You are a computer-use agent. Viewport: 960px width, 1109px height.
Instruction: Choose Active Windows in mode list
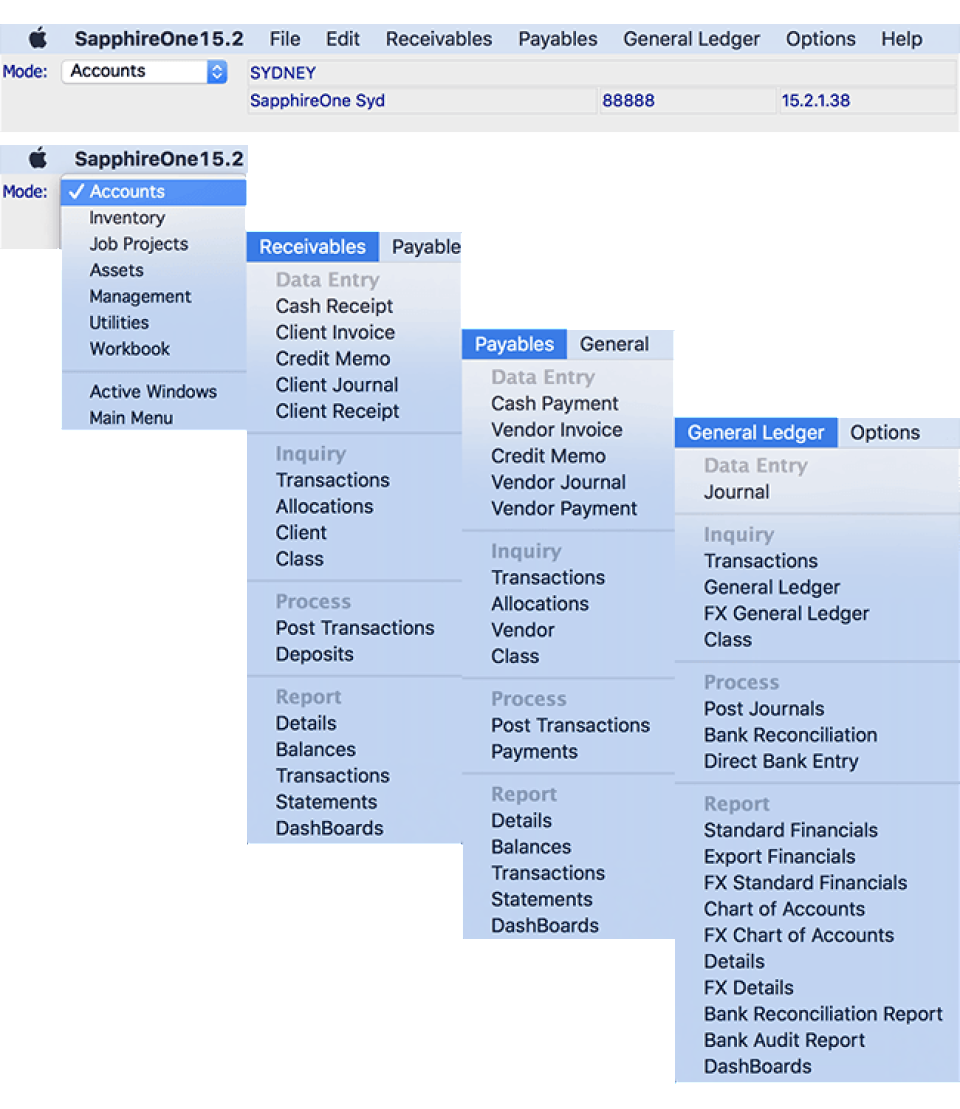pos(153,391)
